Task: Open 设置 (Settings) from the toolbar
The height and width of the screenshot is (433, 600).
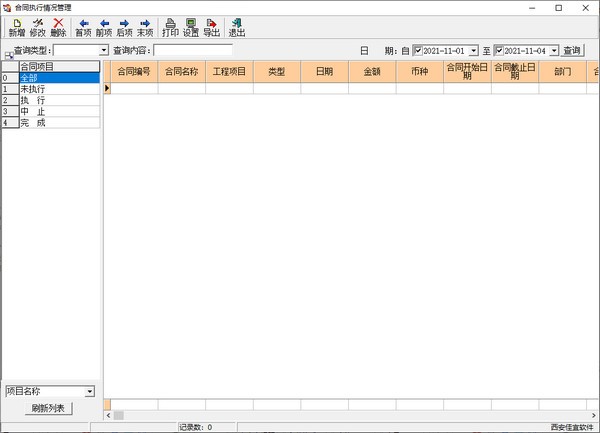Action: coord(191,27)
